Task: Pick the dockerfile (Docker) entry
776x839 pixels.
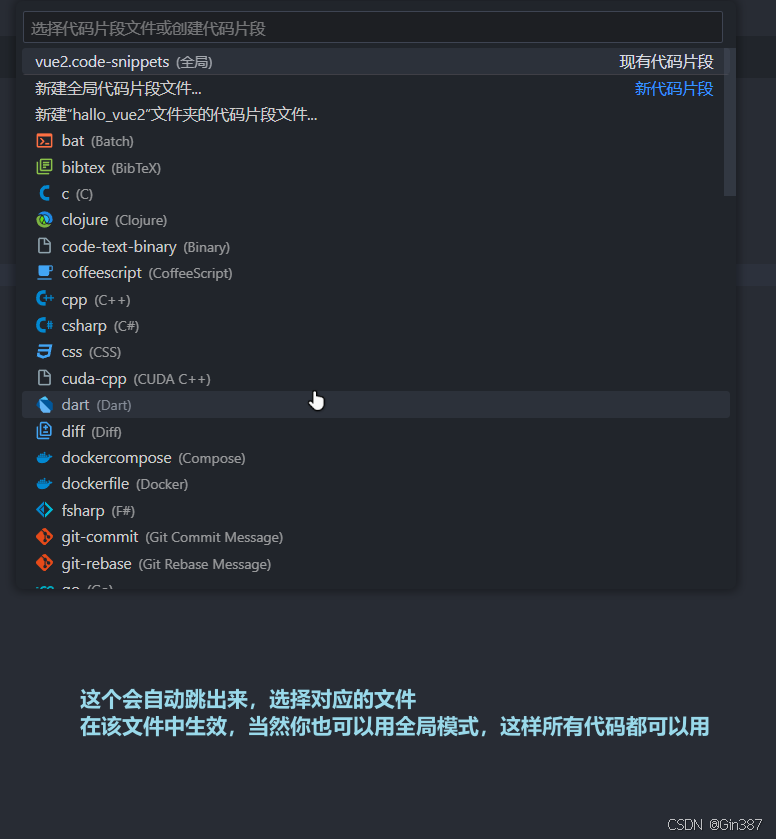Action: click(x=376, y=484)
